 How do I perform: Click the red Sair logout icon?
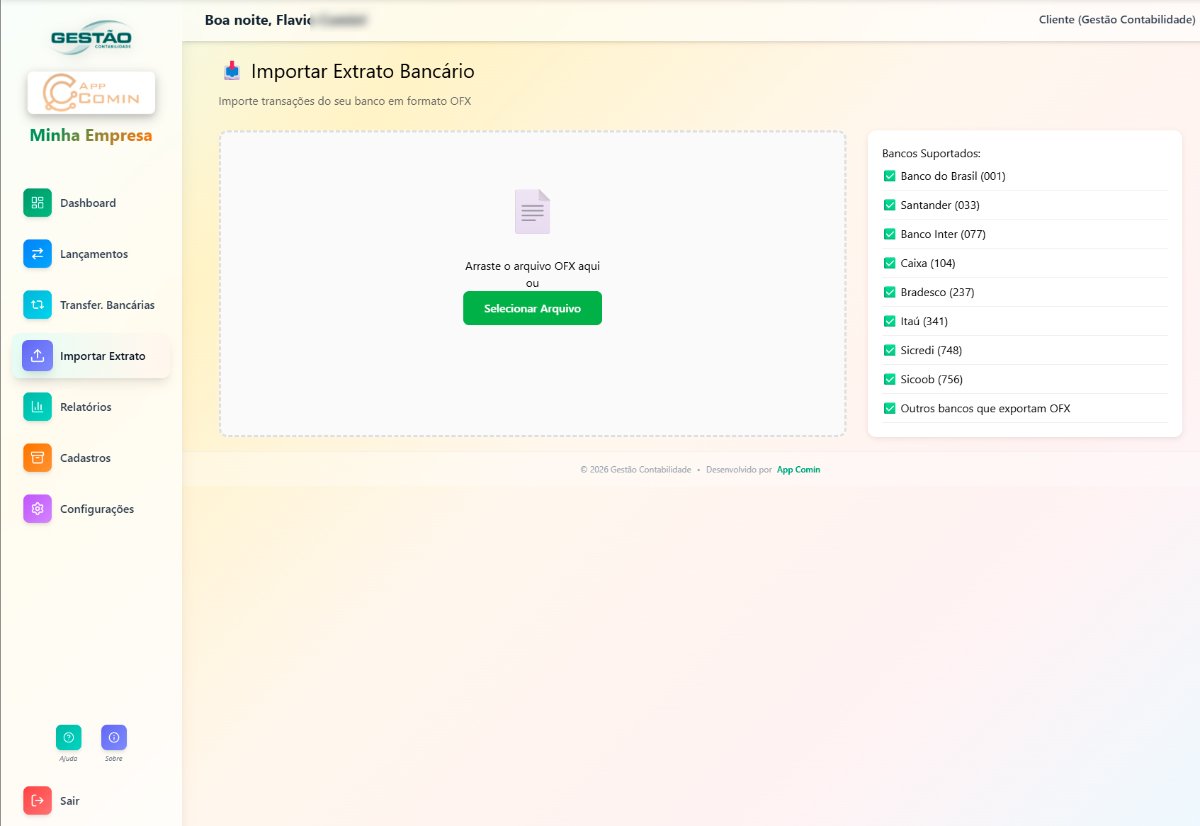(x=37, y=801)
